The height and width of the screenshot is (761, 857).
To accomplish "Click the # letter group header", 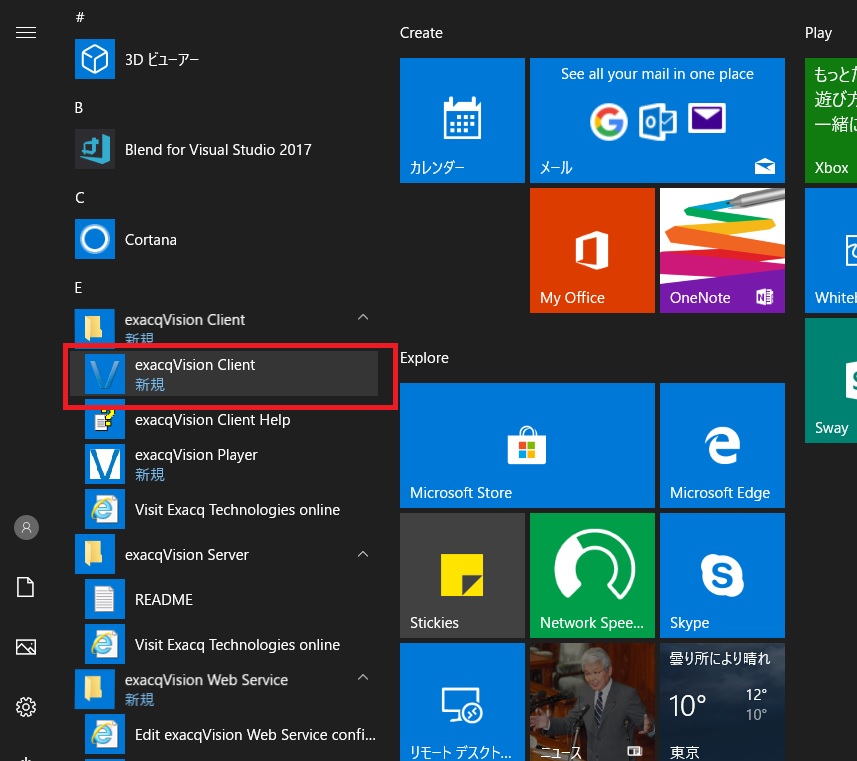I will pos(80,17).
